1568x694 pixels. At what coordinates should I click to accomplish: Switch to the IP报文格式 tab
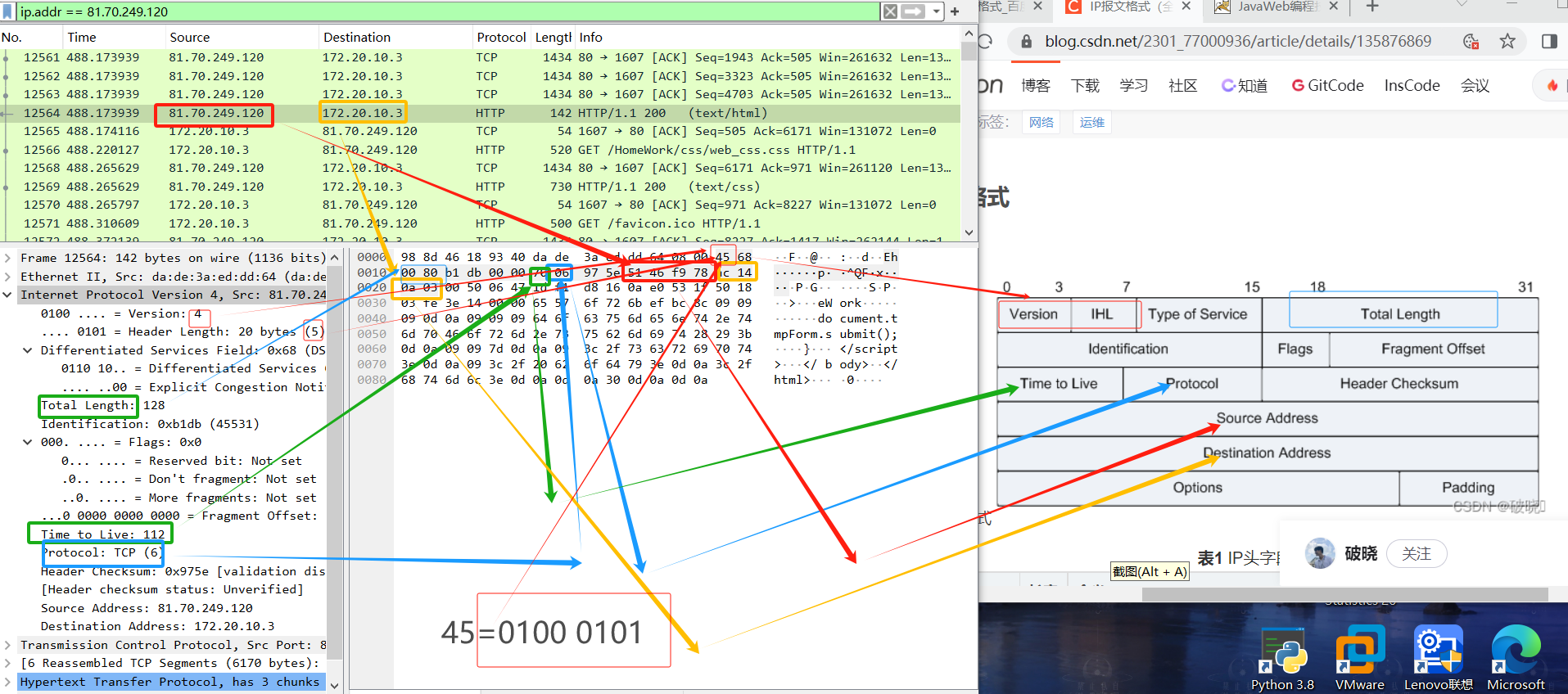coord(1128,7)
